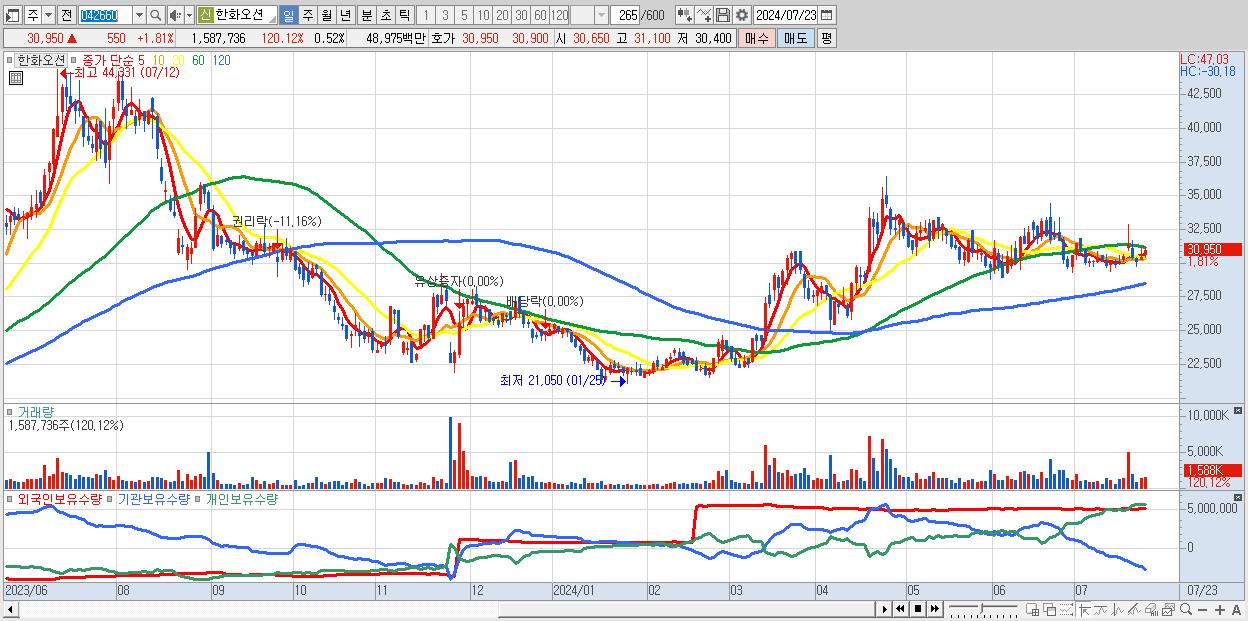Screen dimensions: 1248x621
Task: Open the empty interval combo box dropdown
Action: [x=601, y=15]
